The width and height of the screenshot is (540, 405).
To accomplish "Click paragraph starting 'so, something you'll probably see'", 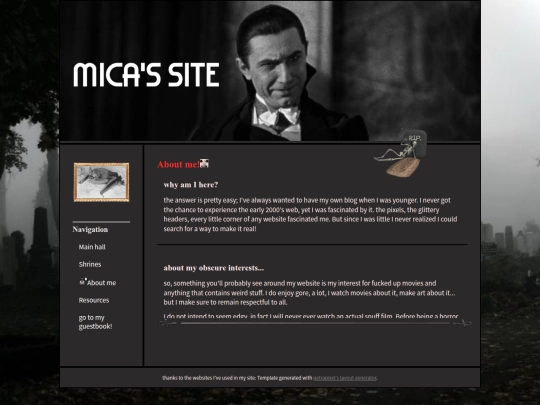I will (309, 293).
